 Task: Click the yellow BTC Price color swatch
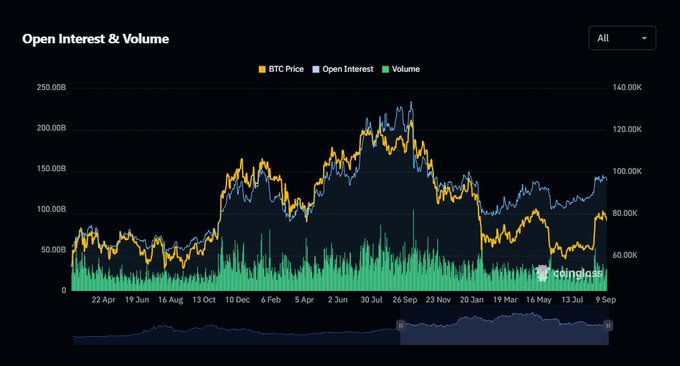click(262, 69)
